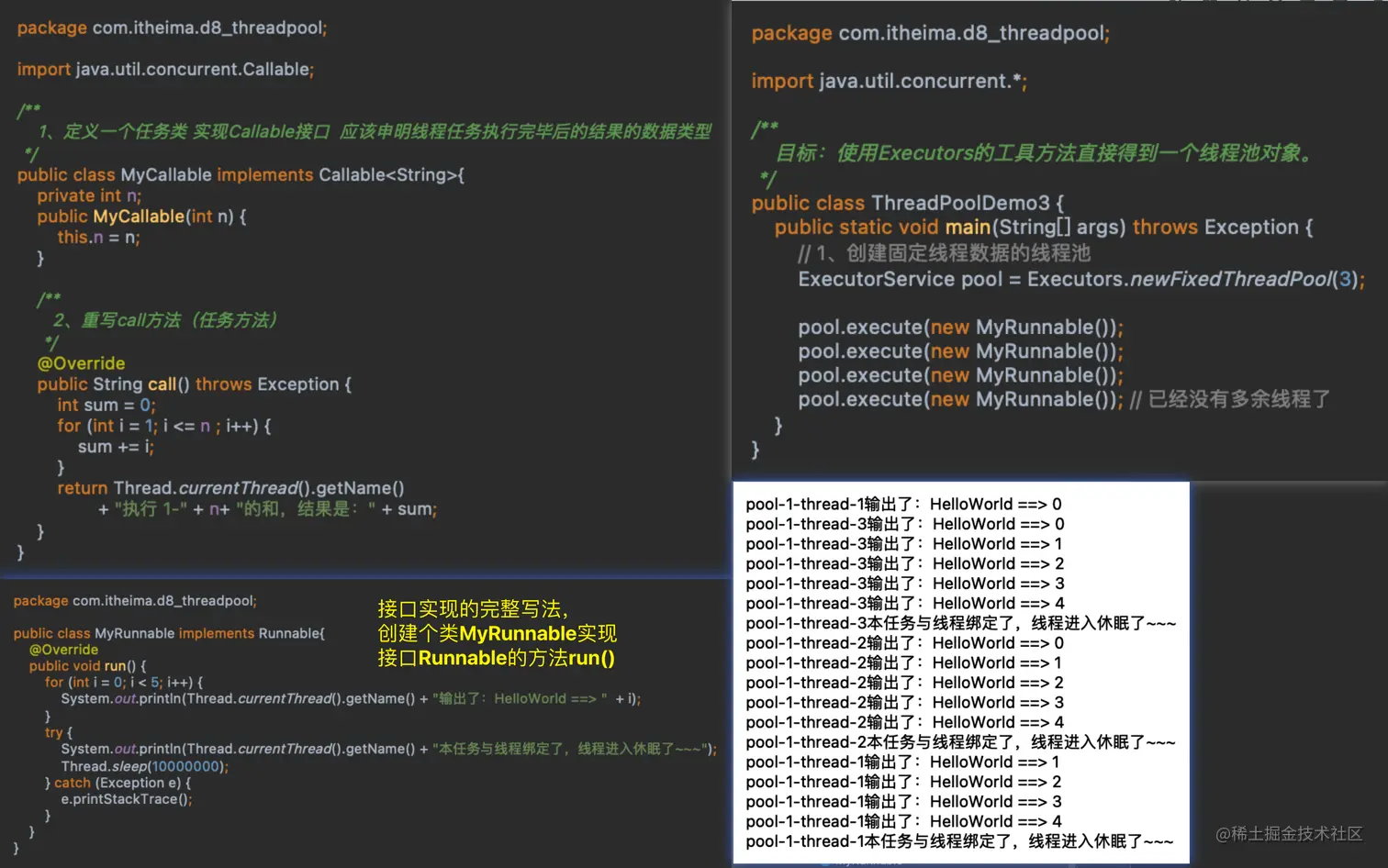This screenshot has height=868, width=1388.
Task: Click 'return Thread.currentThread().getName()' line
Action: coord(230,488)
